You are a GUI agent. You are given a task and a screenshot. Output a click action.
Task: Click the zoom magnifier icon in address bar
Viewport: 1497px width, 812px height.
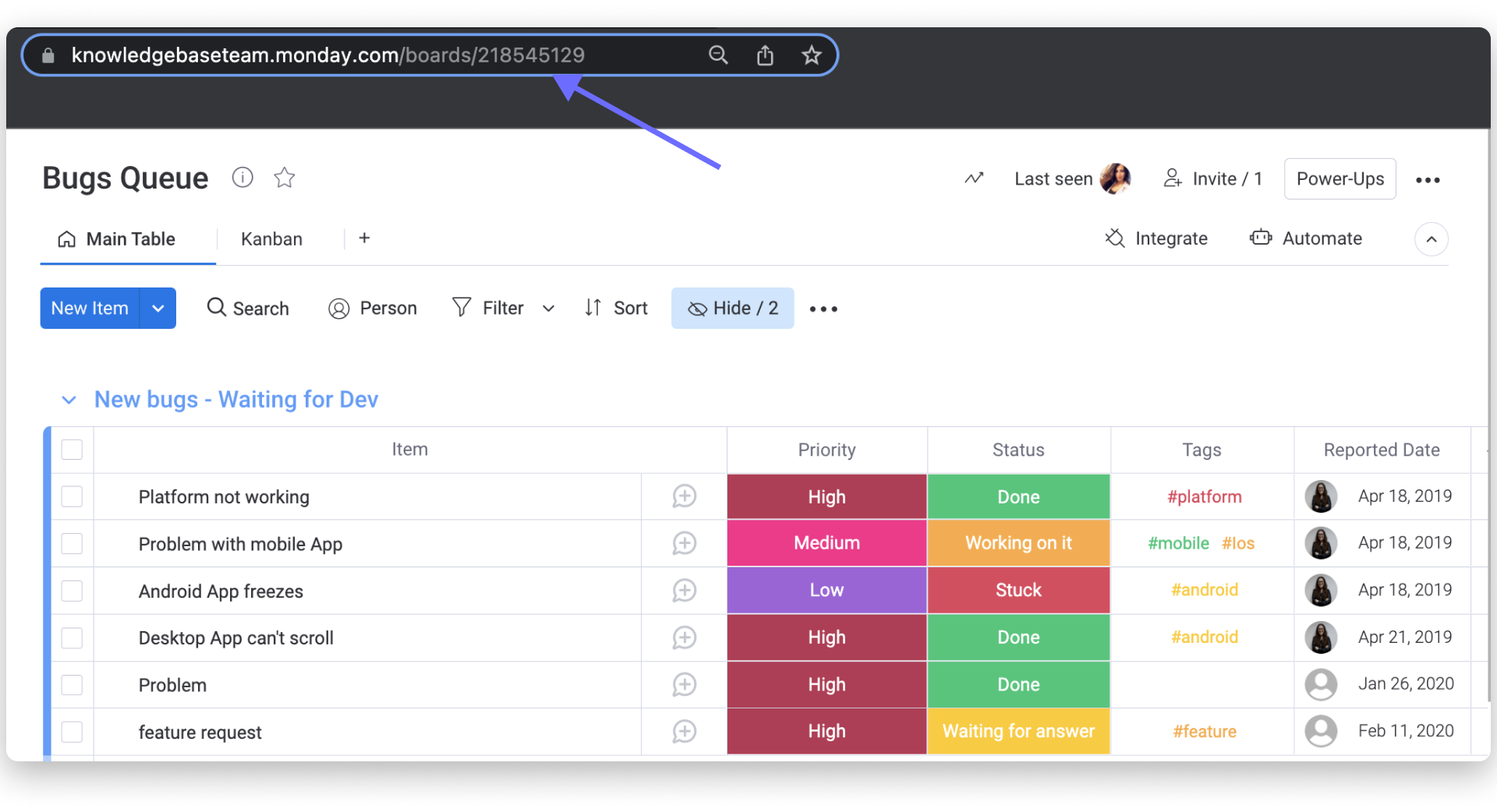click(x=718, y=55)
